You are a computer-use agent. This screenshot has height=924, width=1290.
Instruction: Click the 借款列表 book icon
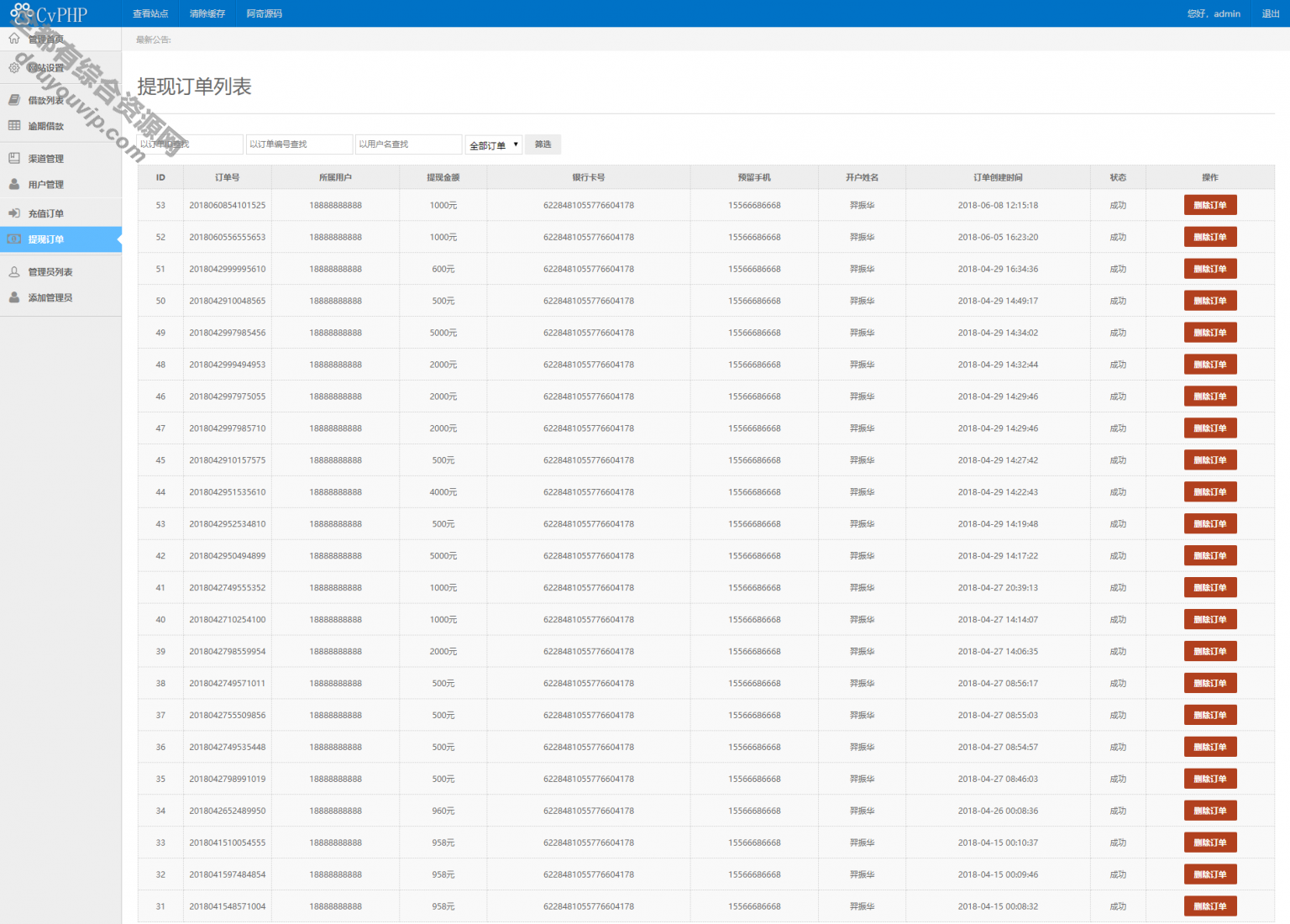coord(14,100)
